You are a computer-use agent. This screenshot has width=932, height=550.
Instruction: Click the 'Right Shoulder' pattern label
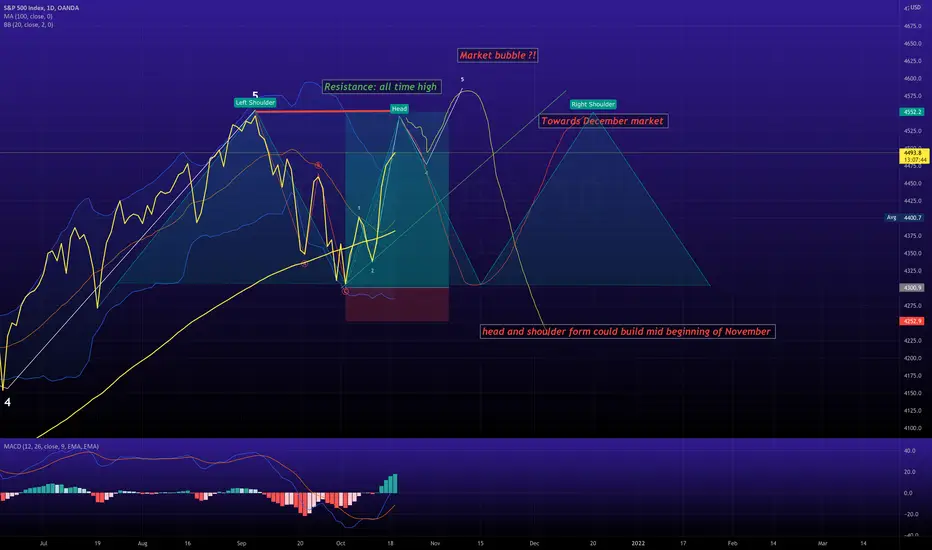593,105
